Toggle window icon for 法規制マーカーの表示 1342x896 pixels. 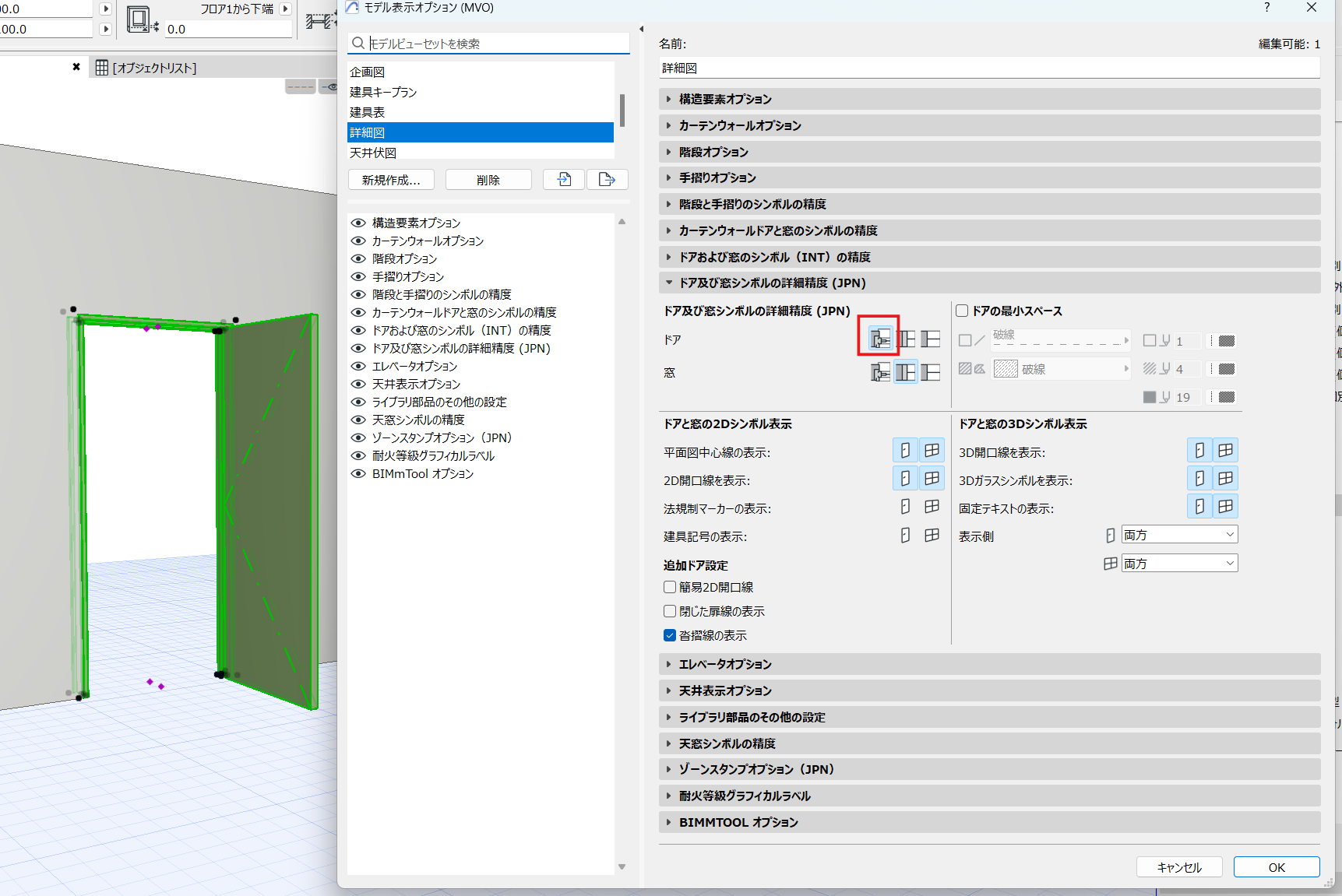pyautogui.click(x=932, y=507)
